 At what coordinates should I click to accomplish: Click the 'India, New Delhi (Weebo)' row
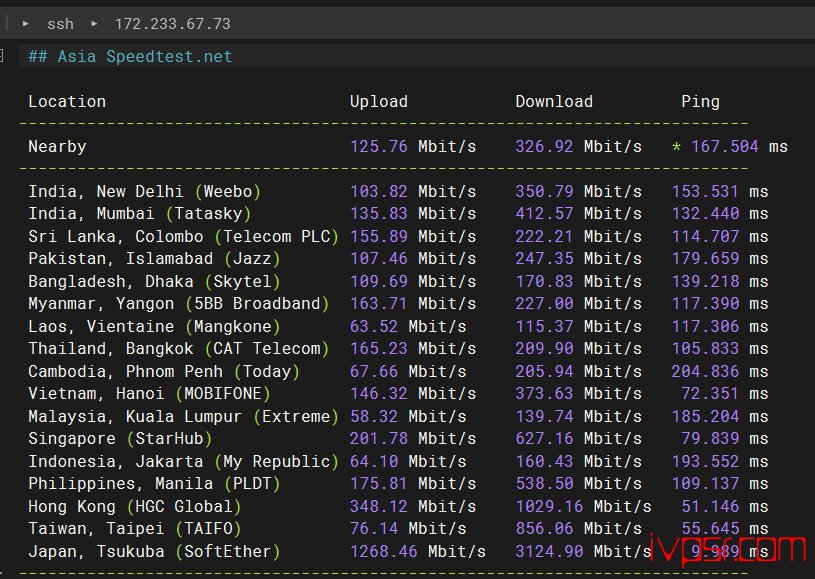398,191
